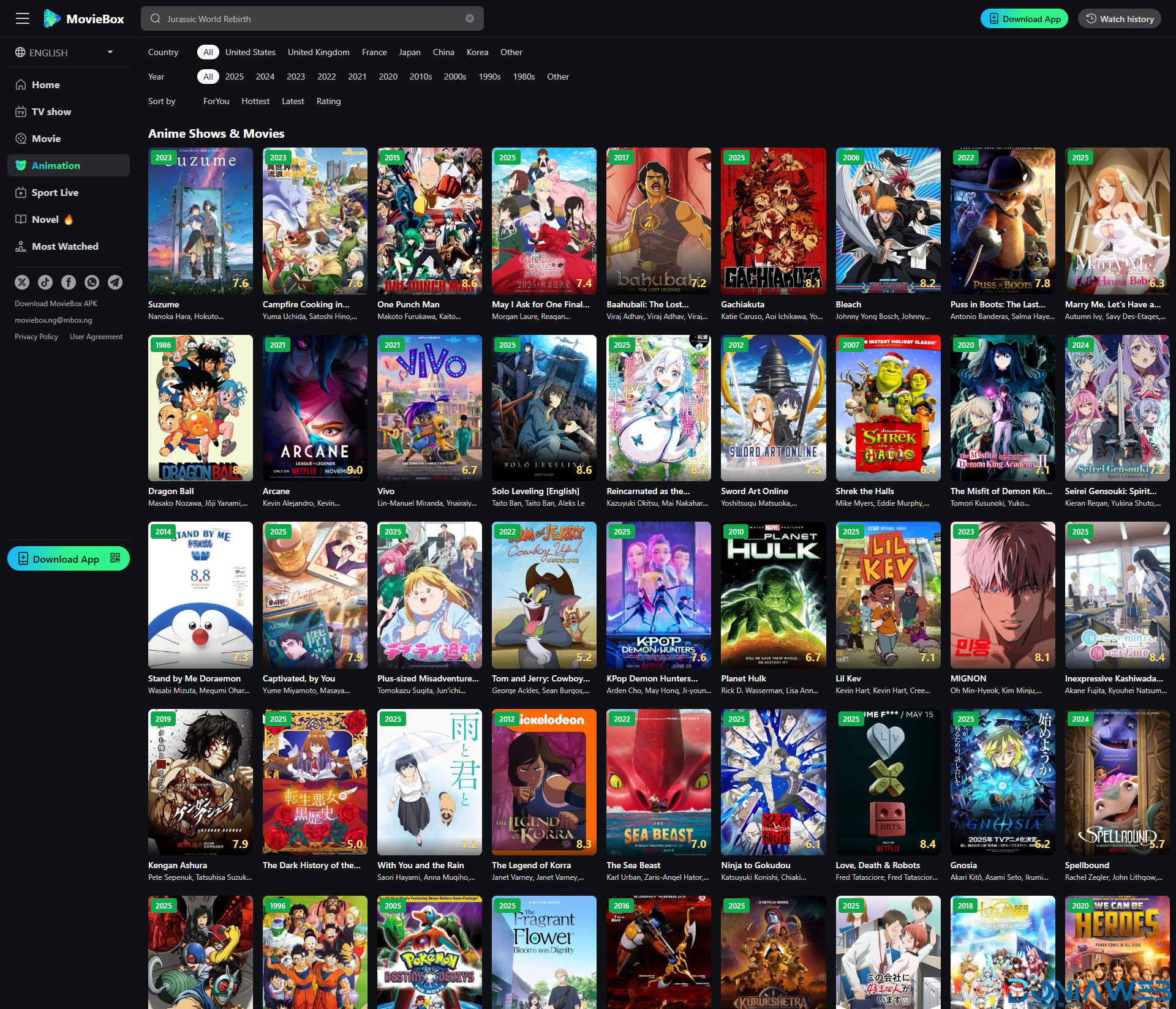Screen dimensions: 1176x1009
Task: Open Watch history
Action: coord(1120,18)
